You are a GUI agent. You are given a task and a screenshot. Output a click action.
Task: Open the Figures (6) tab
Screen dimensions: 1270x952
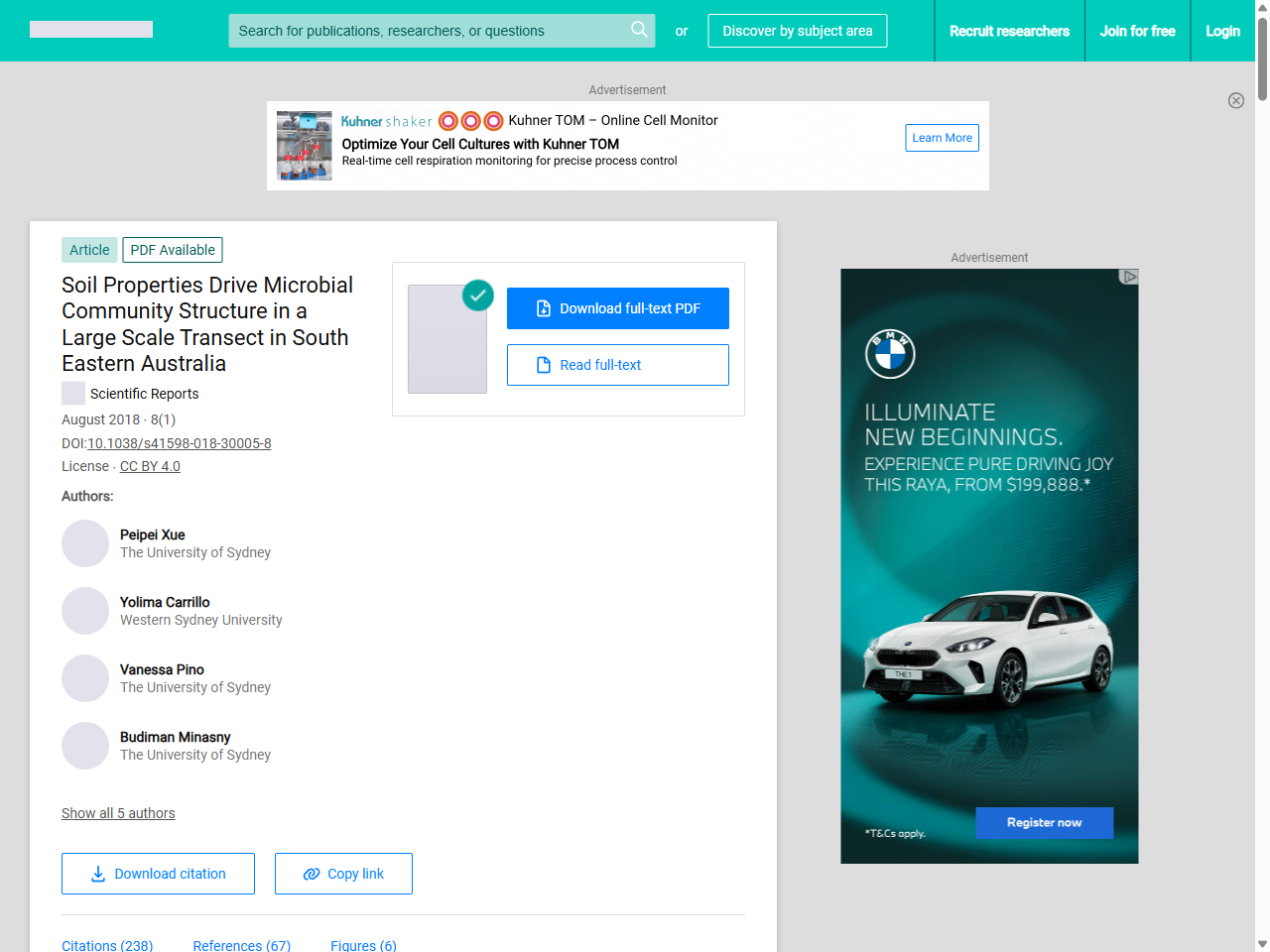[363, 945]
